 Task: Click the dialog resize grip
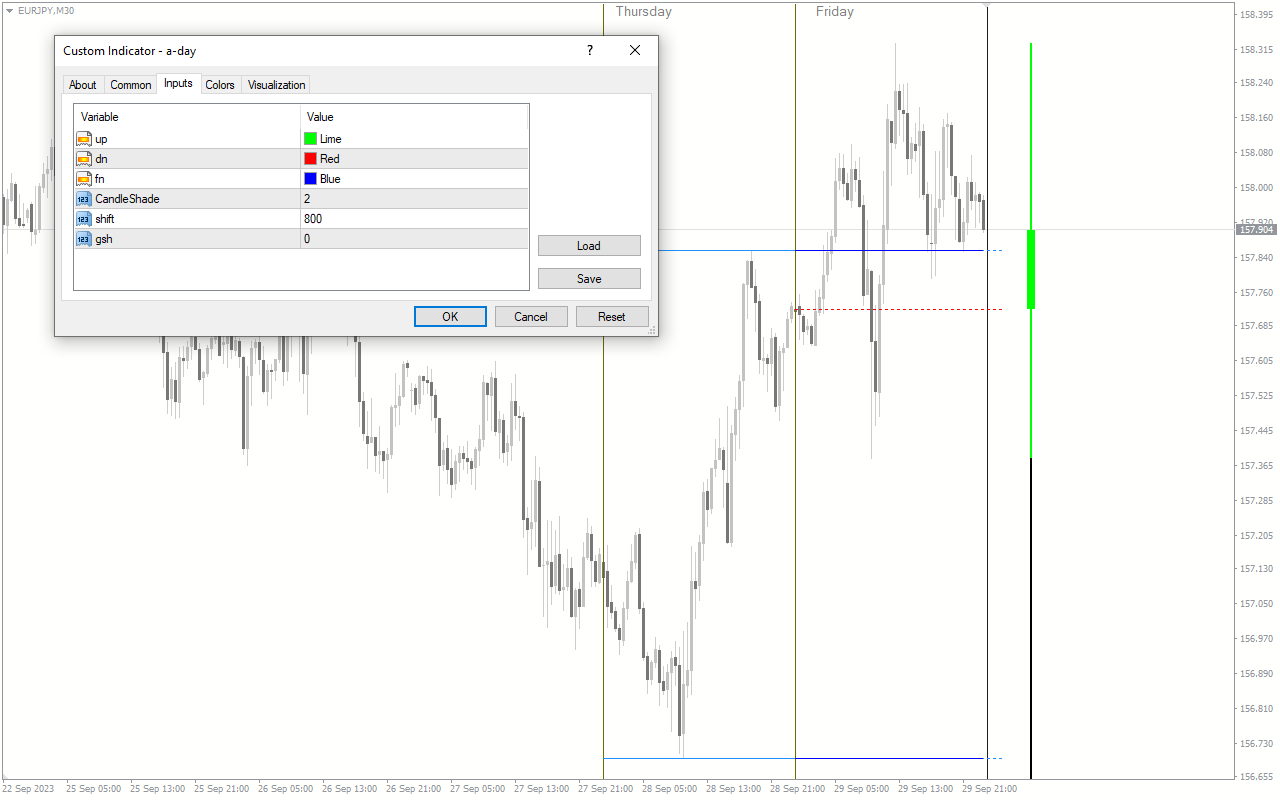coord(652,330)
